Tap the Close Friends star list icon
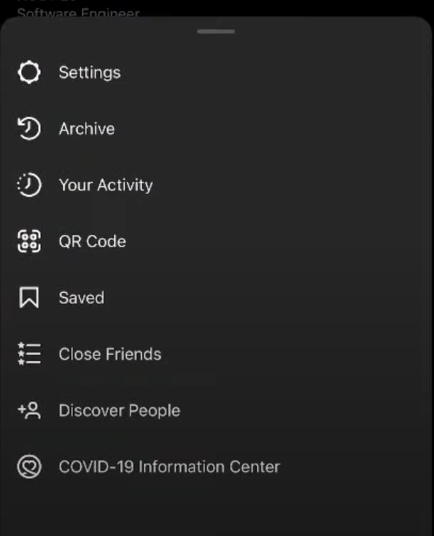 tap(29, 354)
